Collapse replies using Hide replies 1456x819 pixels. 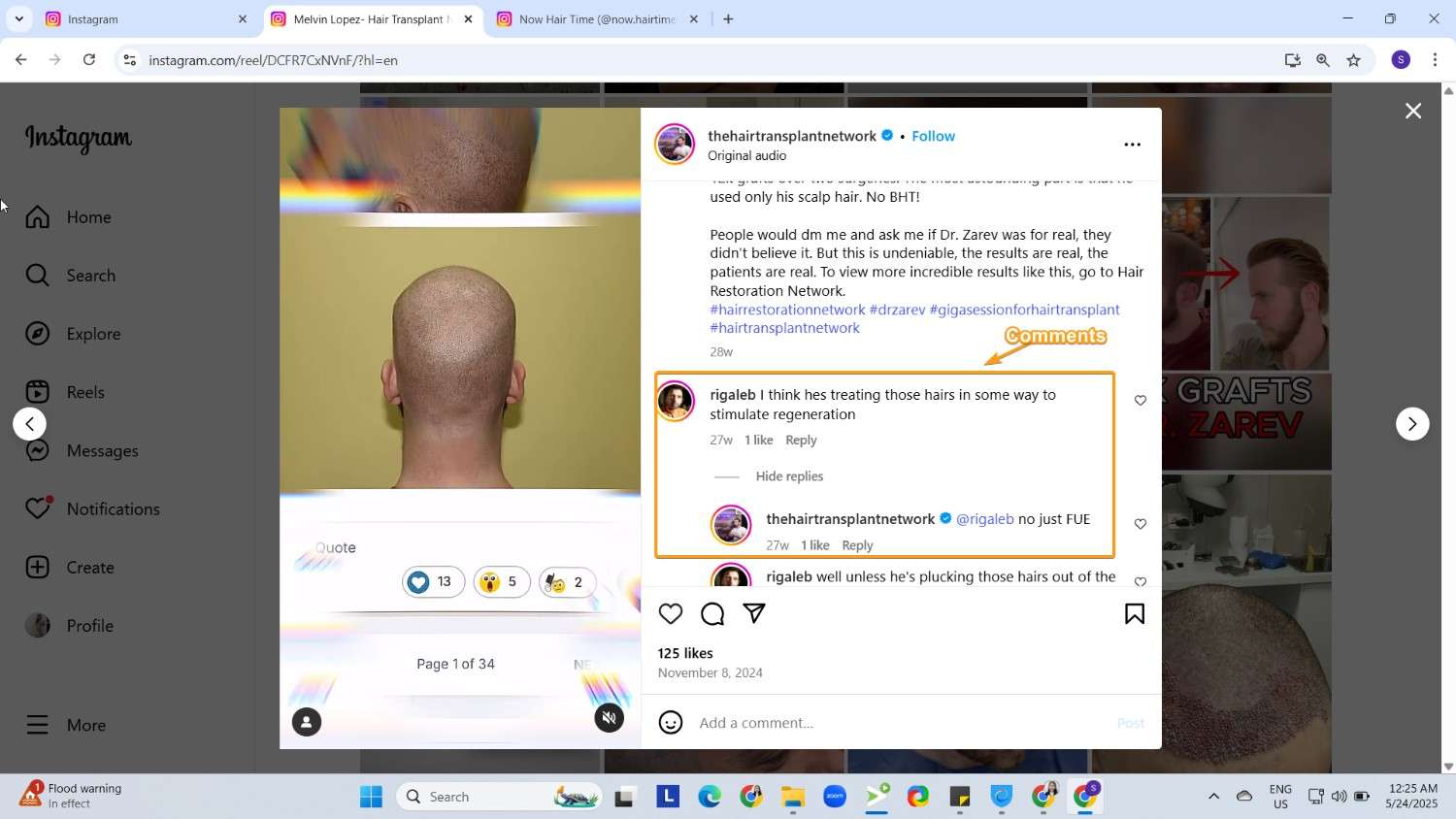click(x=789, y=475)
